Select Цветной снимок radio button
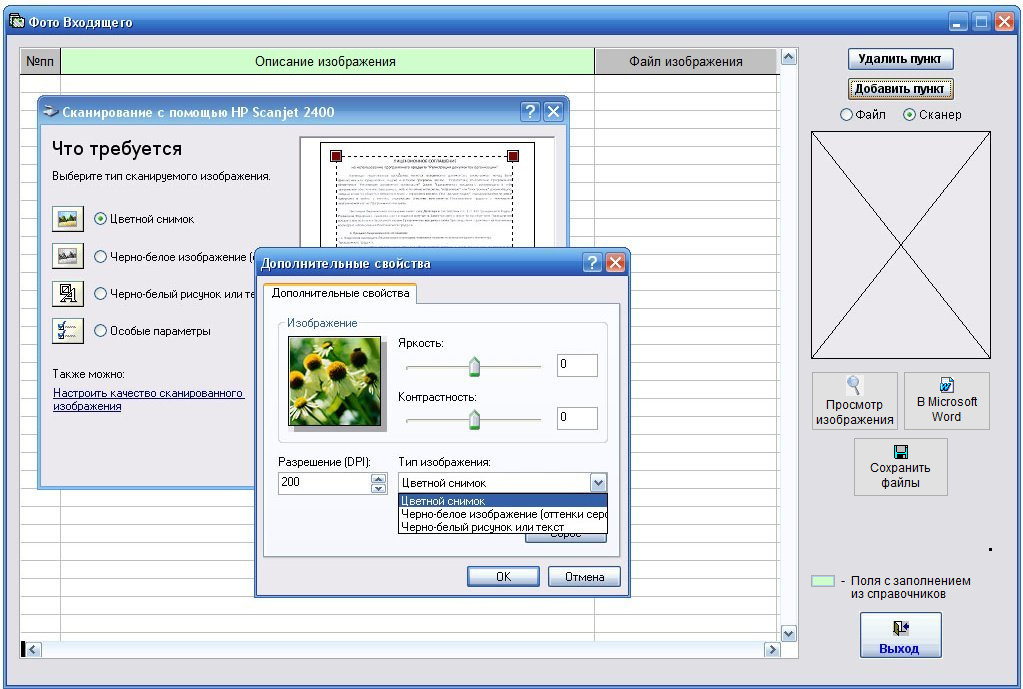Screen dimensions: 1023x689 point(100,219)
